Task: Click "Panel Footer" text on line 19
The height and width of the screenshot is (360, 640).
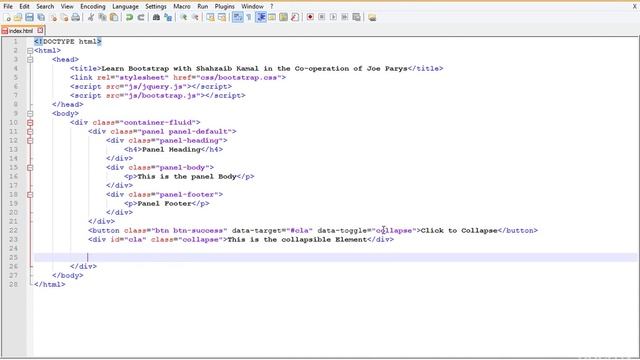Action: tap(164, 203)
